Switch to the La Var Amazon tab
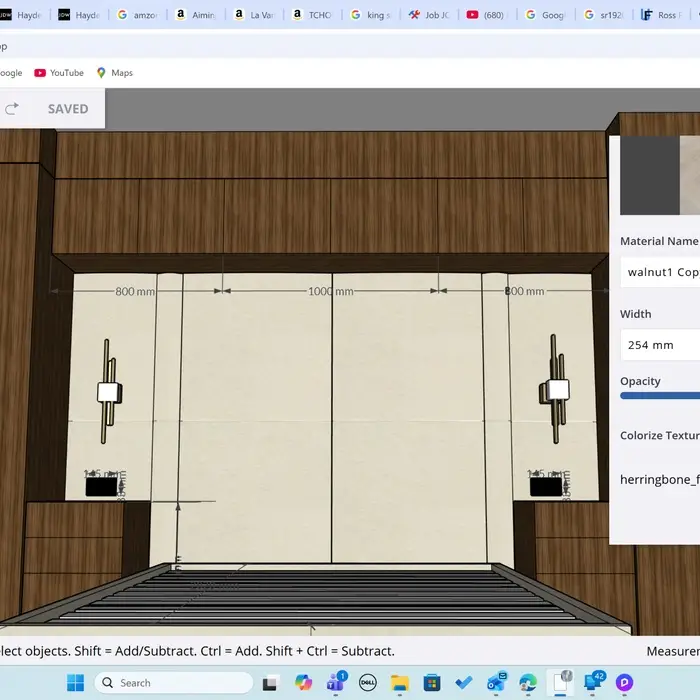700x700 pixels. pyautogui.click(x=253, y=15)
